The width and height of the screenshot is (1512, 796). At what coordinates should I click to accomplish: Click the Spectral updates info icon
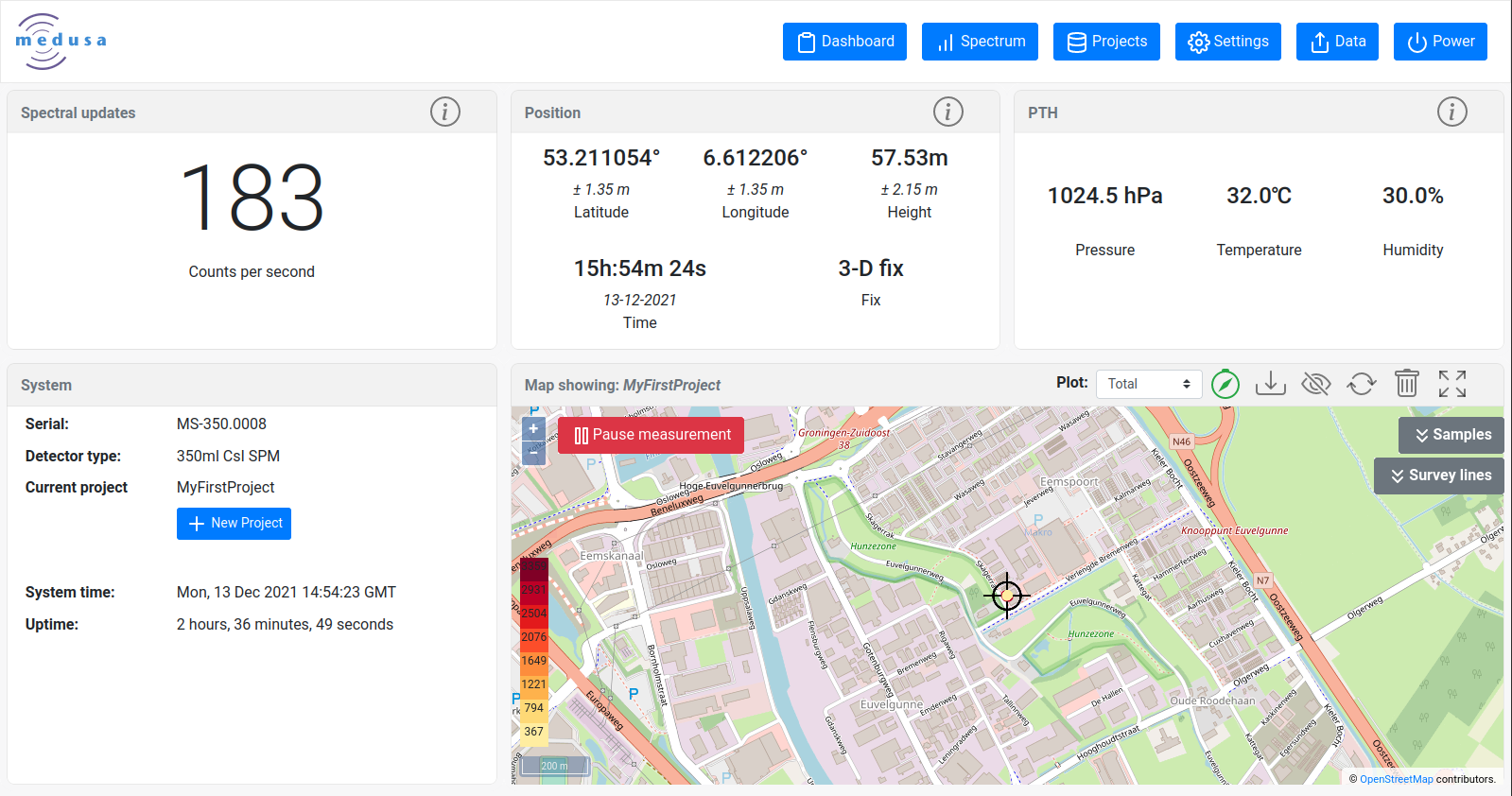tap(445, 112)
